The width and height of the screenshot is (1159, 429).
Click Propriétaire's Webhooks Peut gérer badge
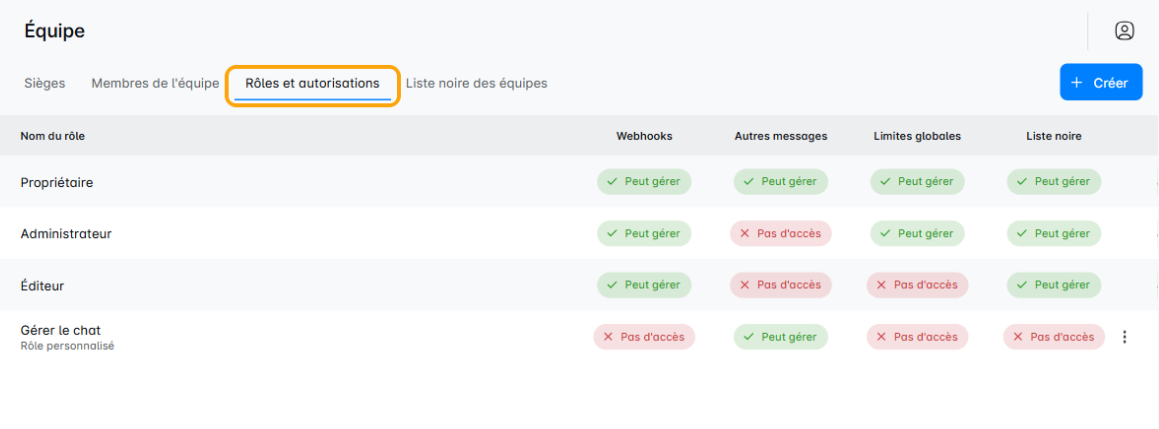tap(644, 181)
